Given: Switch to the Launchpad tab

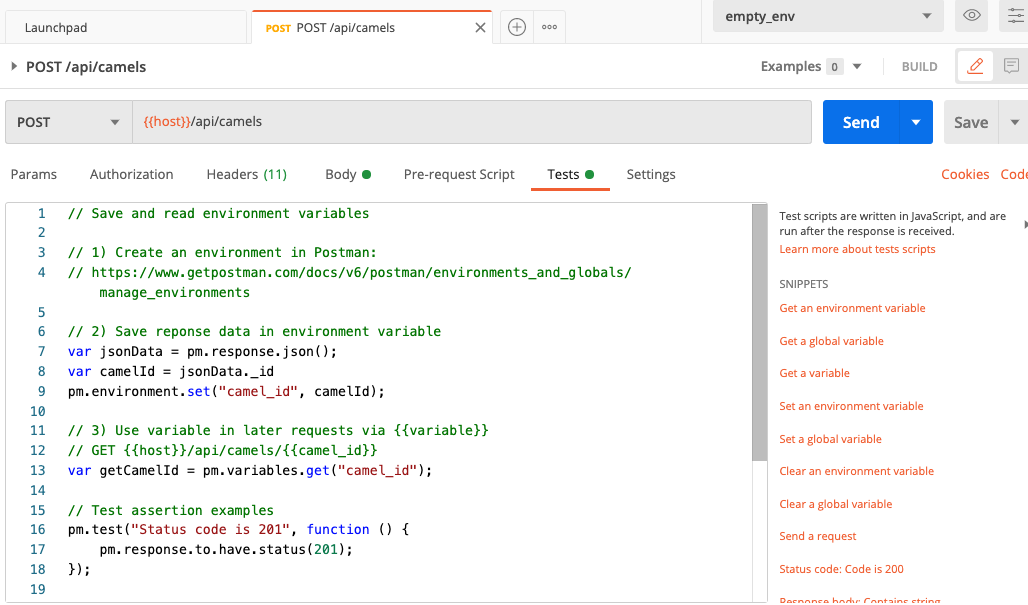Looking at the screenshot, I should pyautogui.click(x=126, y=28).
